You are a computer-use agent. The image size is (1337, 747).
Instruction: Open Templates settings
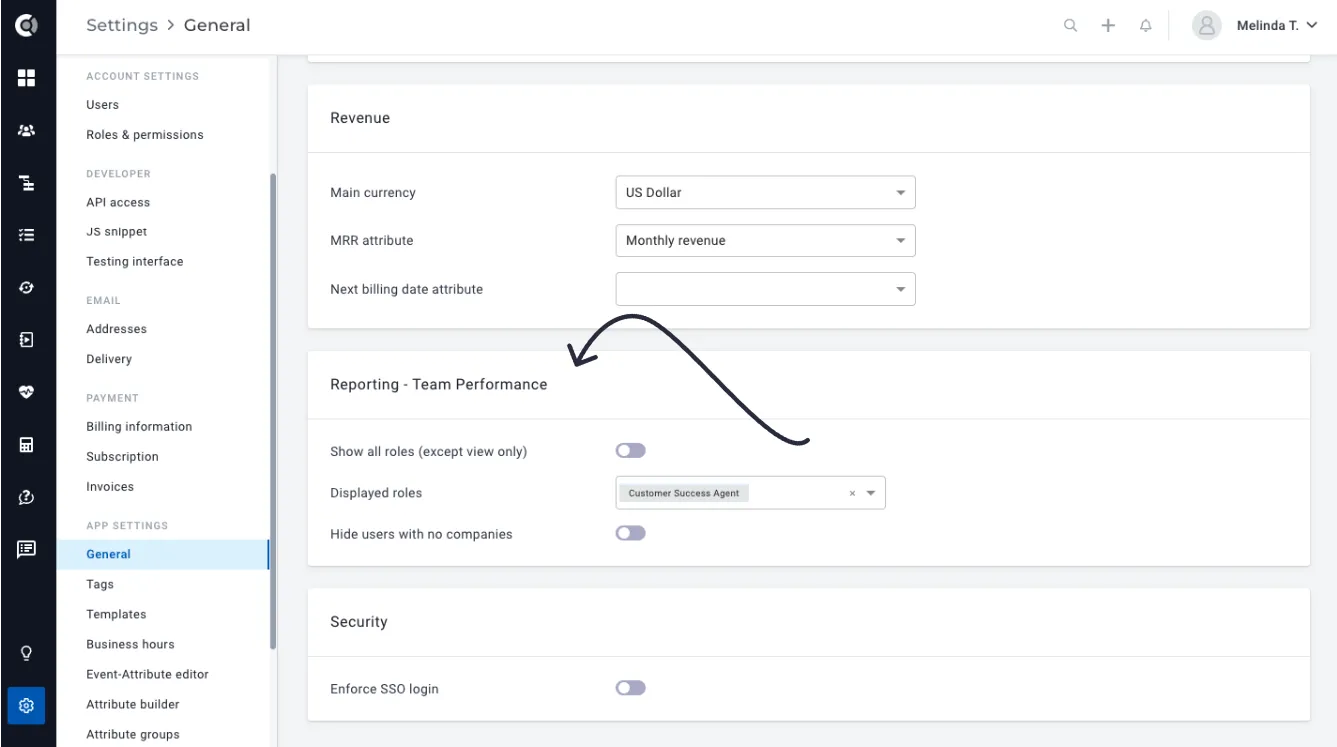coord(116,614)
